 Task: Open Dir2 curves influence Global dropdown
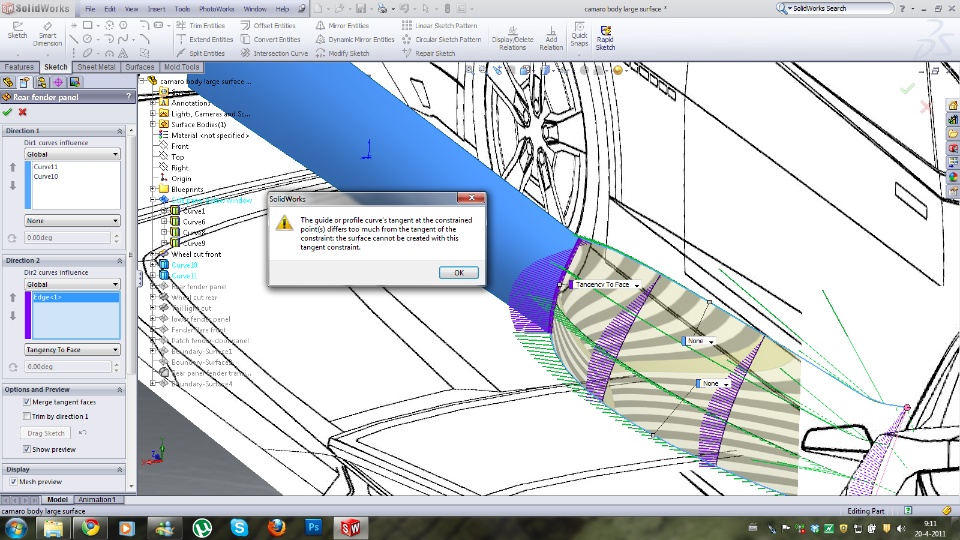(72, 284)
